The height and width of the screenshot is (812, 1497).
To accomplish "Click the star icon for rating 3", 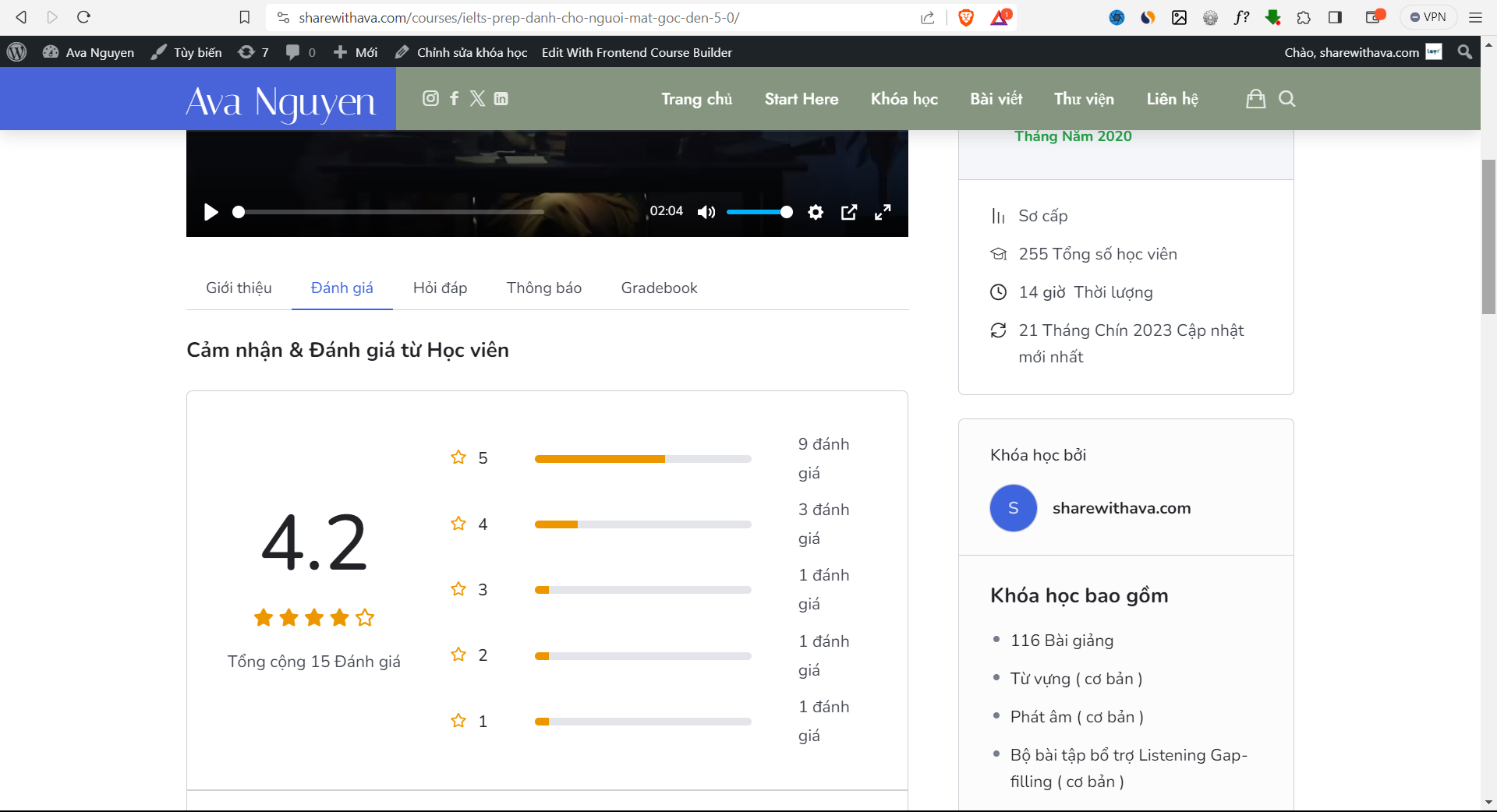I will (458, 589).
